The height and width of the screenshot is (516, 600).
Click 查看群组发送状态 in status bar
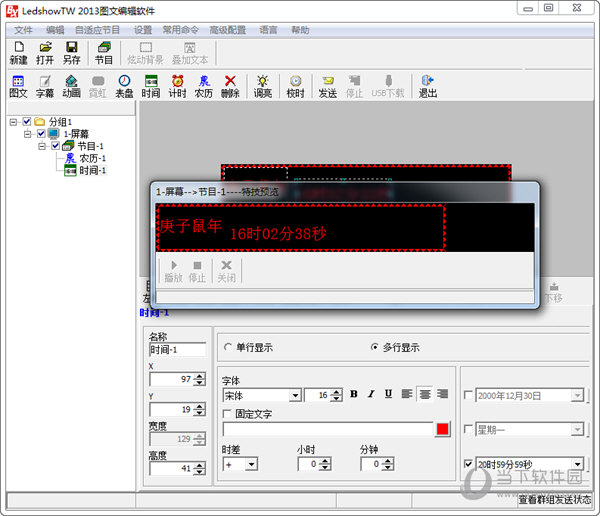pos(554,500)
